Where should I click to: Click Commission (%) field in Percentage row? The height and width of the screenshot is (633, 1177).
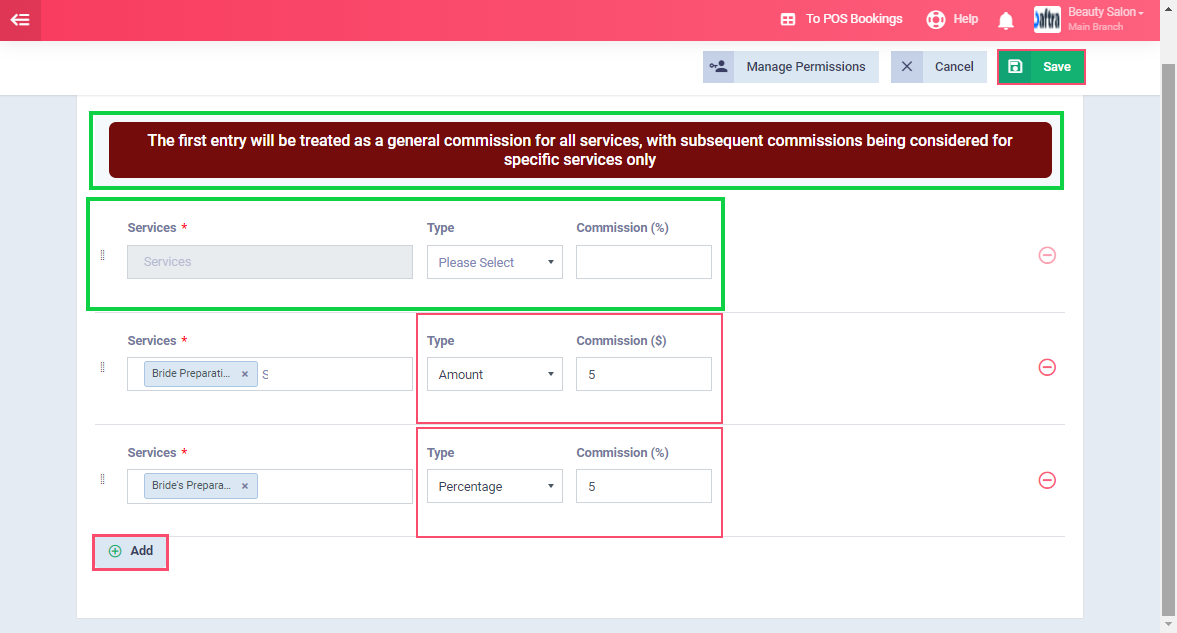(x=643, y=486)
